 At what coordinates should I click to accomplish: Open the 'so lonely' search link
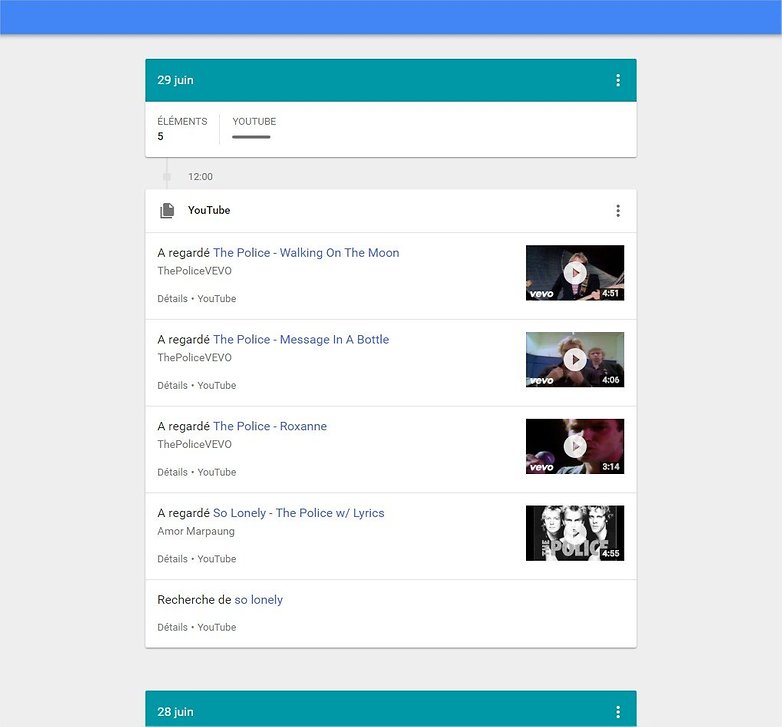pos(258,600)
